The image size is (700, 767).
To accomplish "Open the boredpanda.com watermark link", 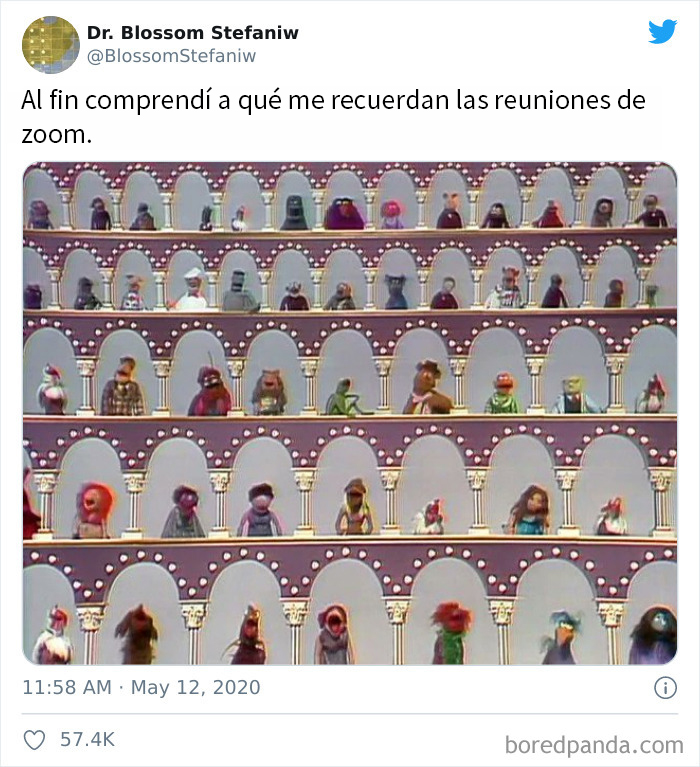I will pyautogui.click(x=594, y=745).
